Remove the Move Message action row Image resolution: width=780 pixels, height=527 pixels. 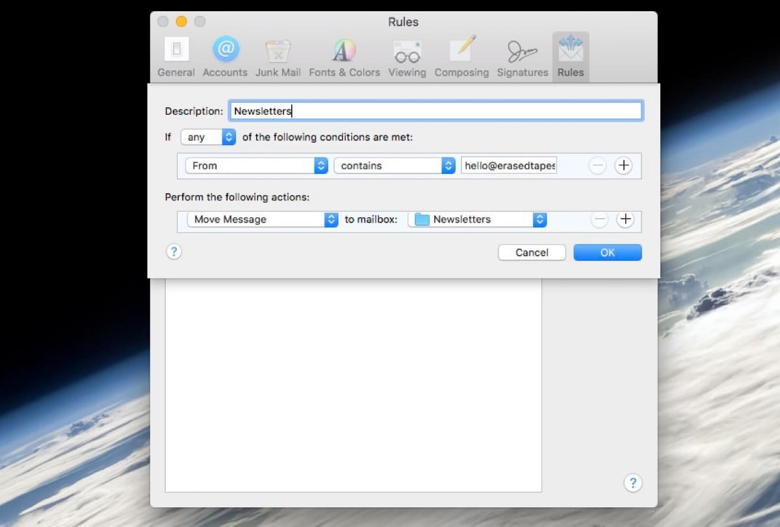(599, 220)
